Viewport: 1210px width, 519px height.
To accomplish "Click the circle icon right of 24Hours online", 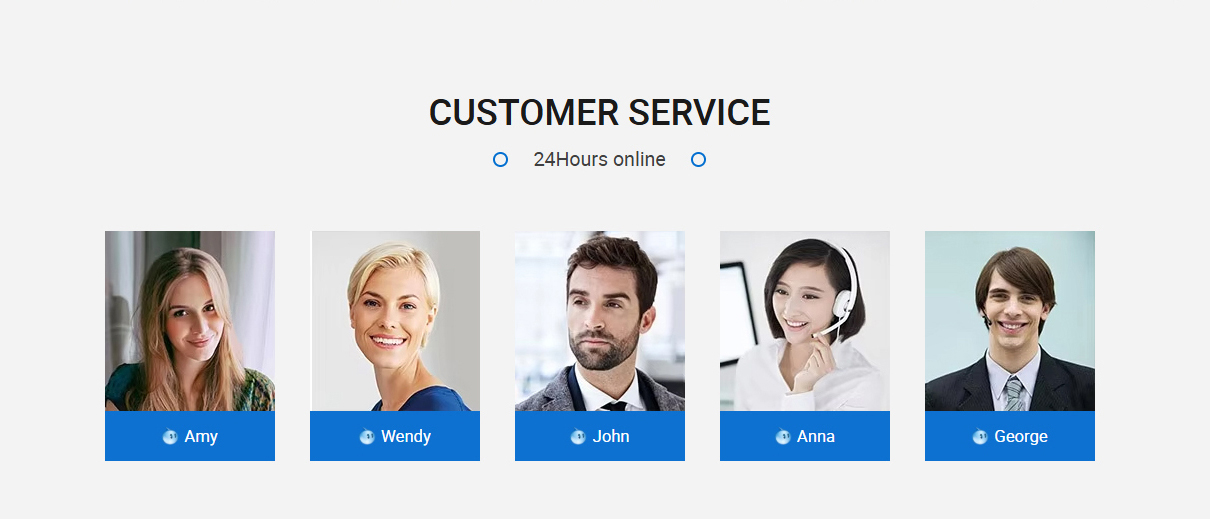I will pyautogui.click(x=699, y=160).
